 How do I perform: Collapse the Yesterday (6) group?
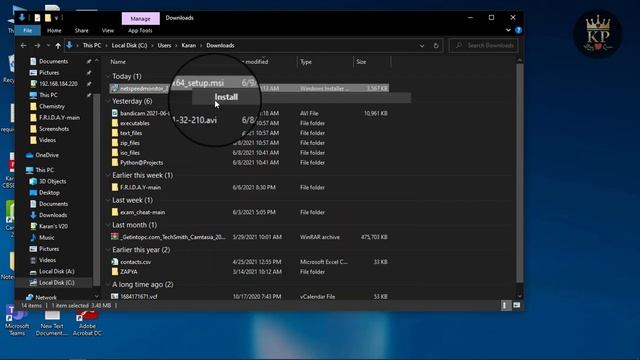click(x=108, y=101)
